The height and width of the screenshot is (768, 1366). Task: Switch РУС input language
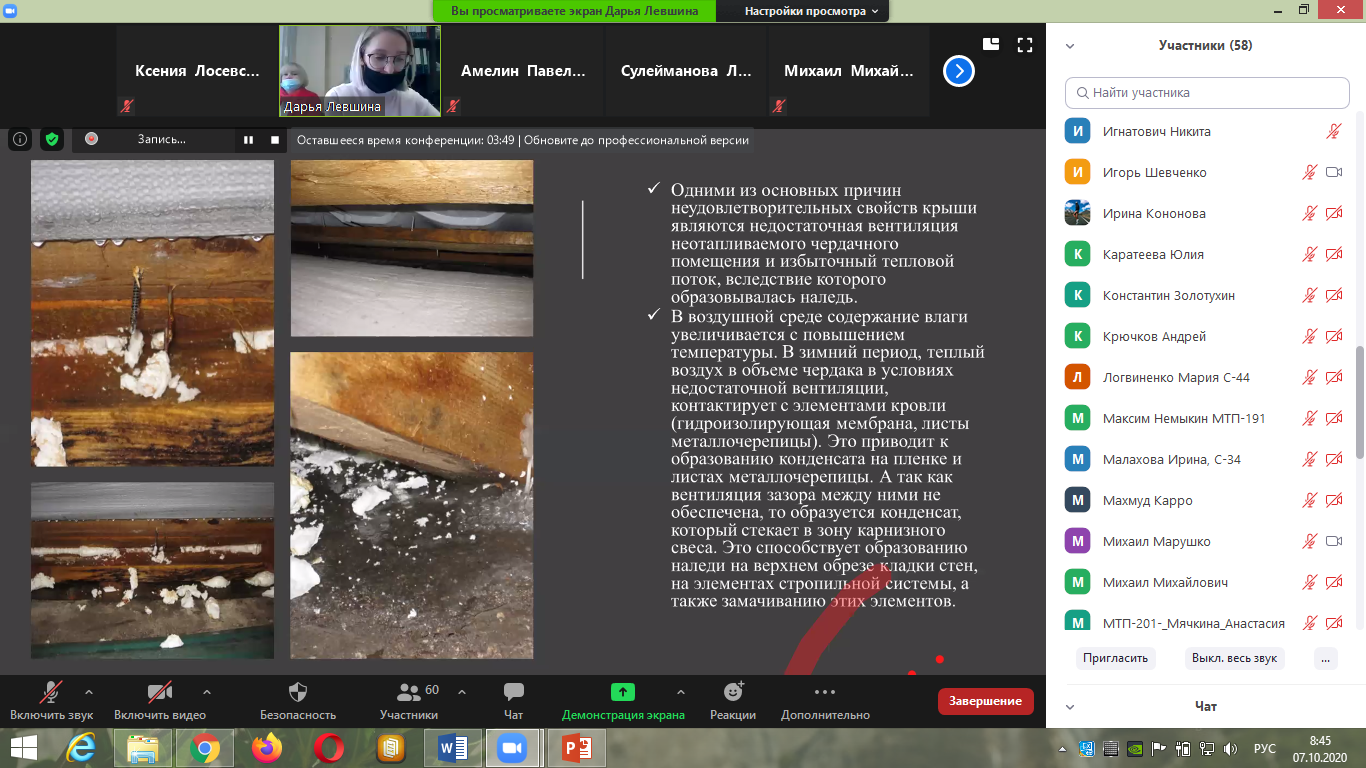click(x=1265, y=748)
